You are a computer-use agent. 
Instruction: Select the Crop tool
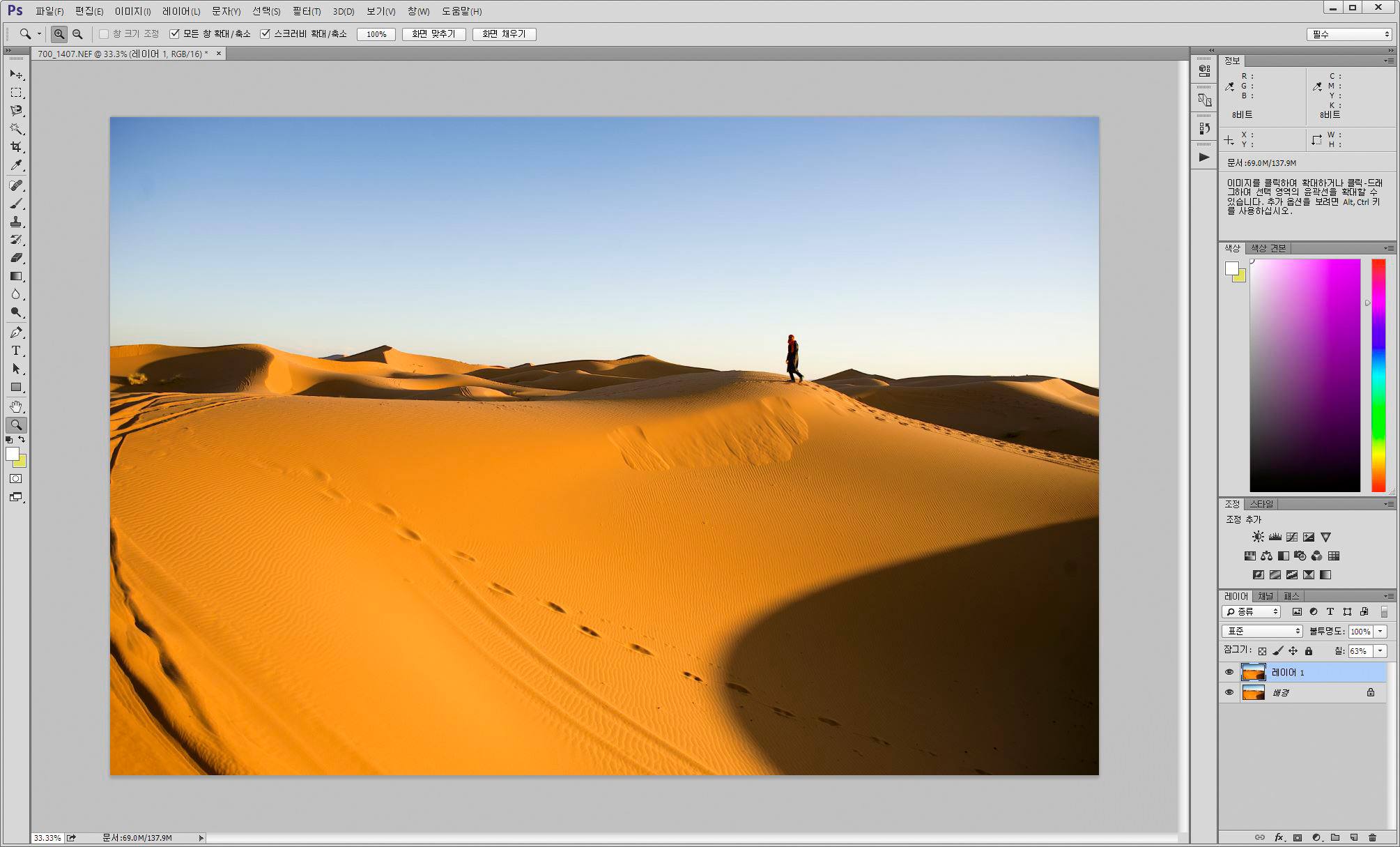16,147
